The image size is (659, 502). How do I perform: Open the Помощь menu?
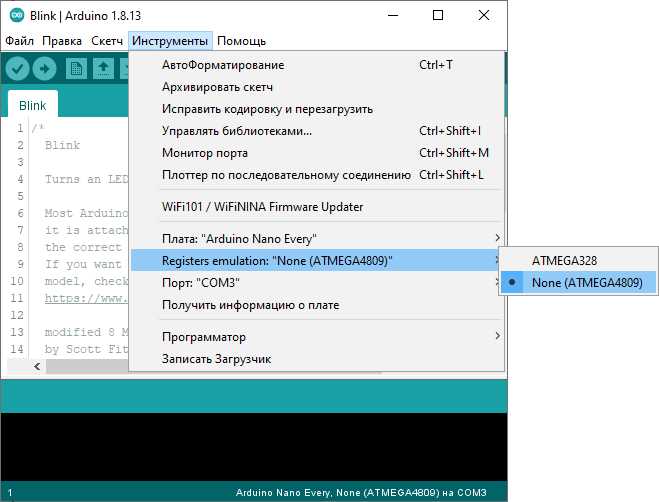[x=241, y=41]
